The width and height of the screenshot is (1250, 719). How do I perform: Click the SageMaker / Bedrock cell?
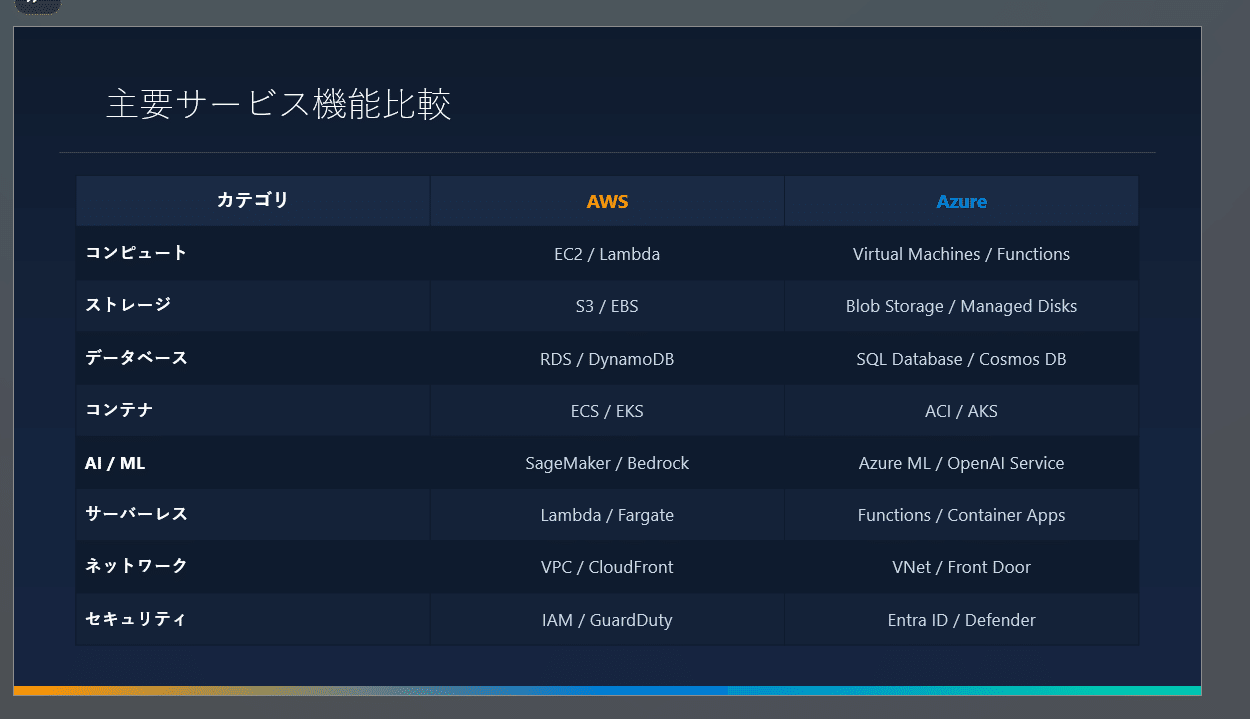[x=607, y=463]
